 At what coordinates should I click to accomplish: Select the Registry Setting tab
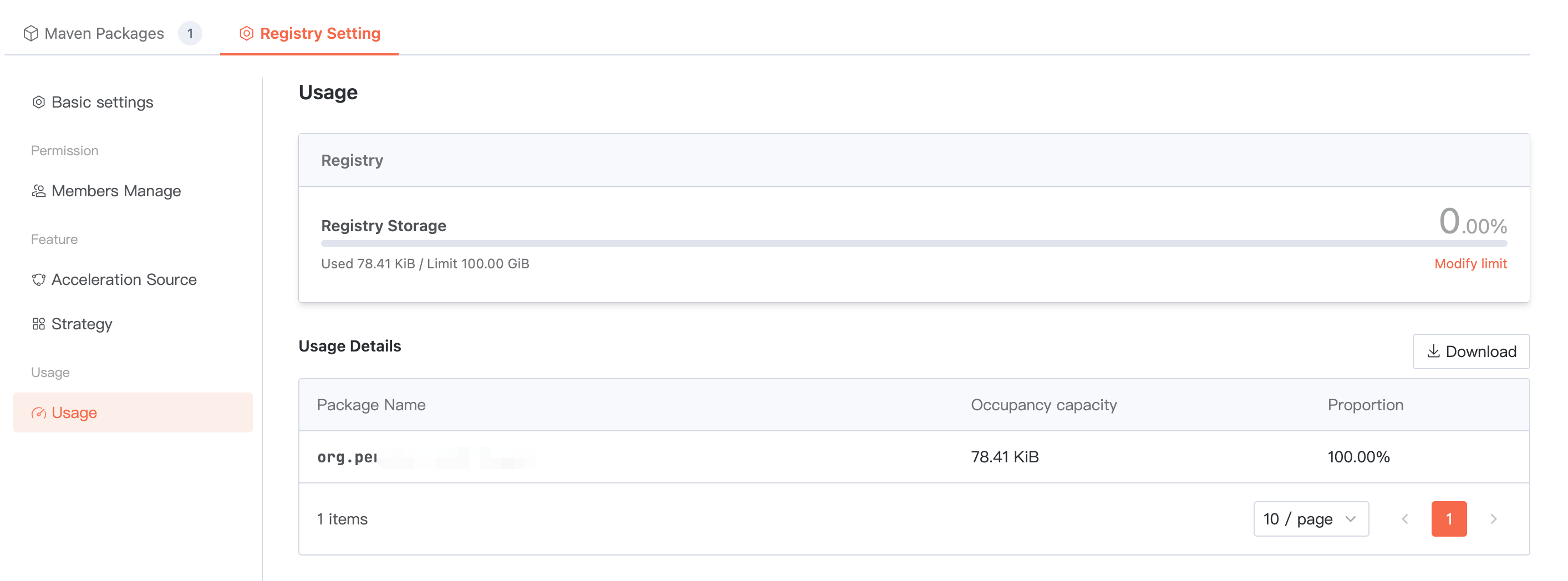(x=319, y=33)
